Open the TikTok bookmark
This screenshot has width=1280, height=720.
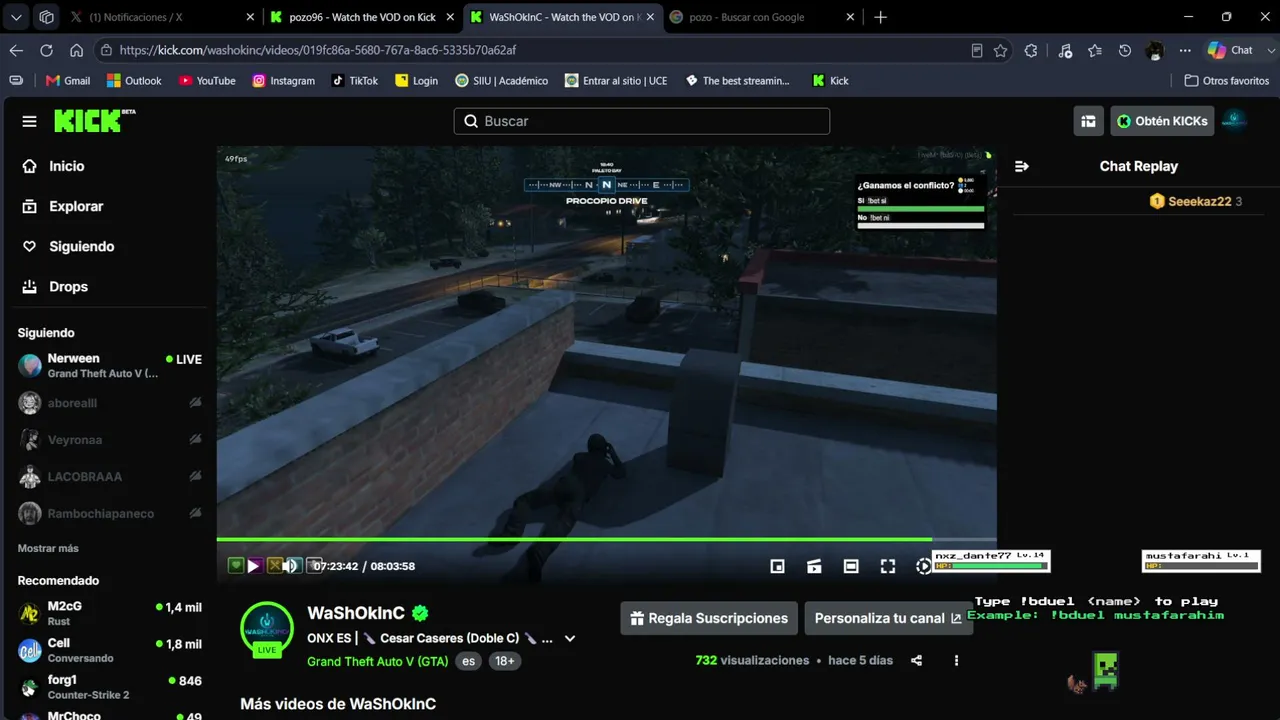click(x=355, y=81)
